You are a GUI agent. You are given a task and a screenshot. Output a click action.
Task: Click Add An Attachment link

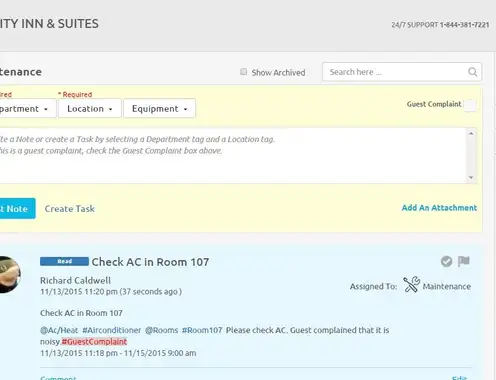pyautogui.click(x=439, y=208)
